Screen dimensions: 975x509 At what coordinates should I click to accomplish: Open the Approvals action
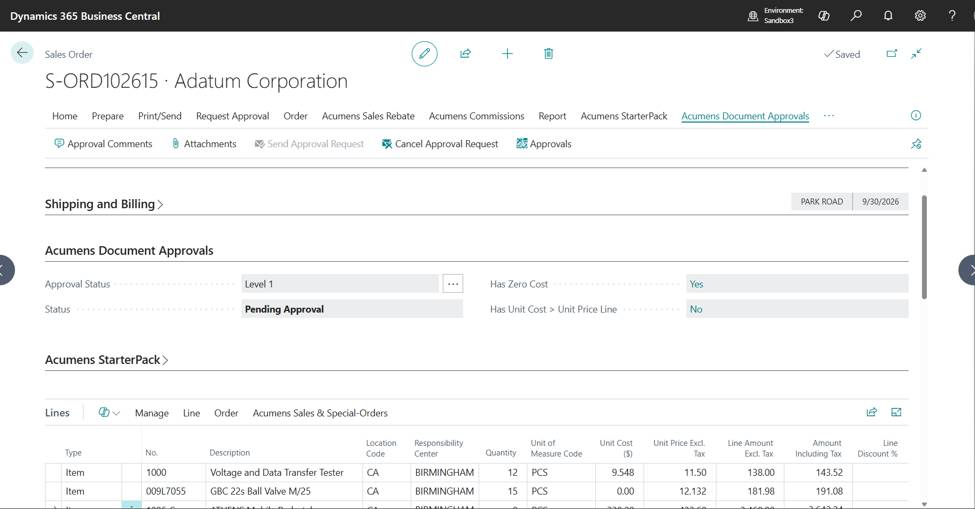pos(544,144)
